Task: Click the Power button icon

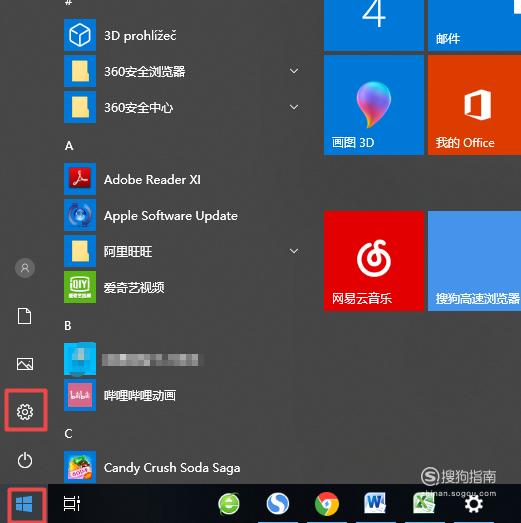Action: (x=25, y=460)
